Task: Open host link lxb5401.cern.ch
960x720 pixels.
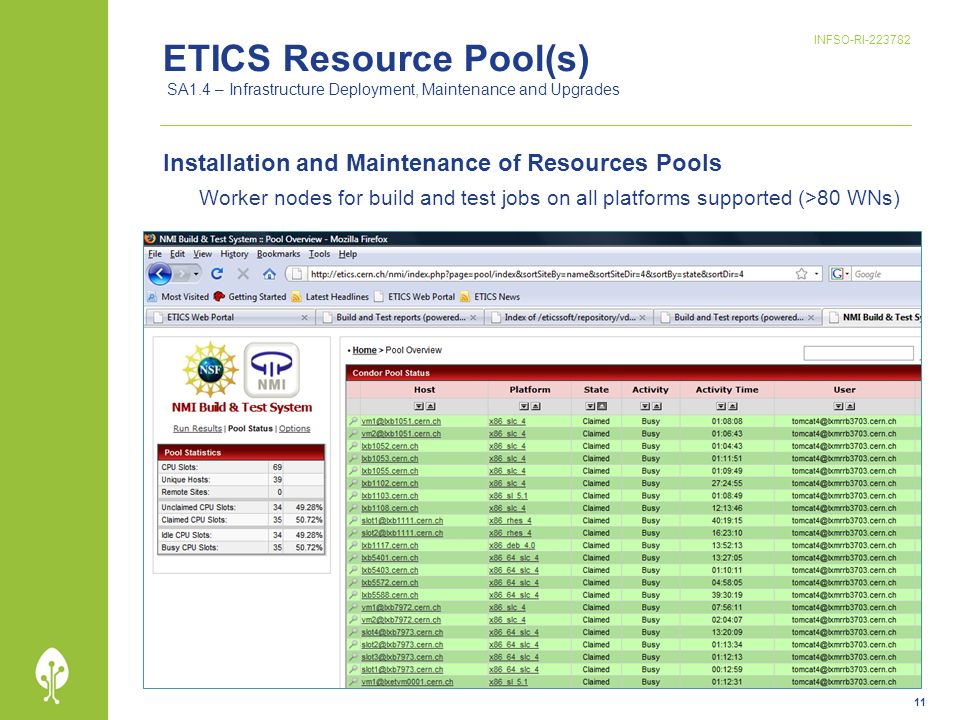Action: (x=390, y=558)
